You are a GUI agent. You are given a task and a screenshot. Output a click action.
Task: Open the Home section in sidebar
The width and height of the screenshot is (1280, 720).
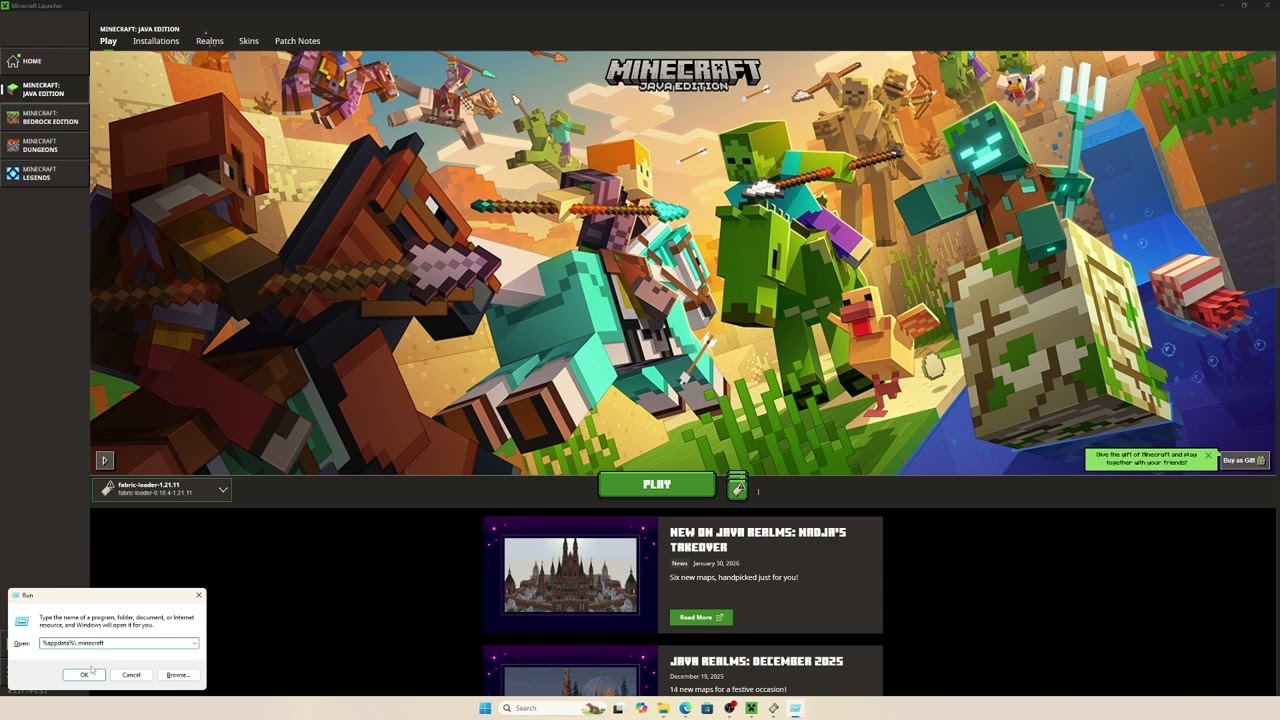[x=44, y=61]
